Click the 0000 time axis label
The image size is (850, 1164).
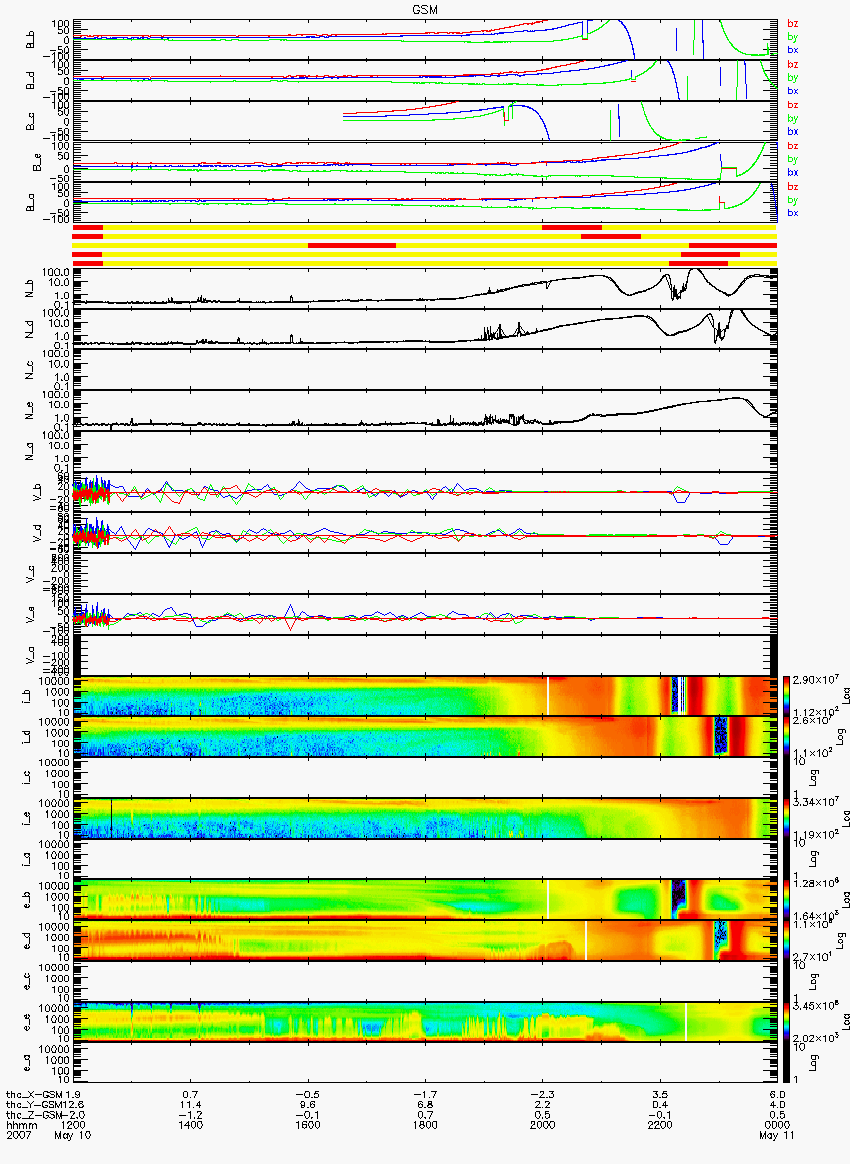point(777,1125)
